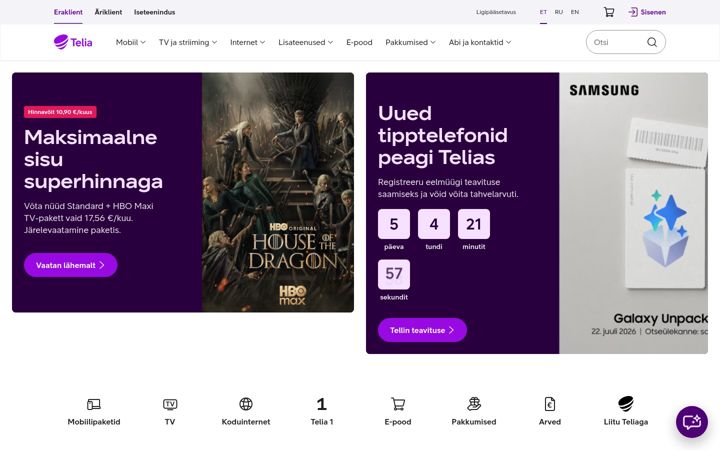This screenshot has height=450, width=720.
Task: Expand the Abi ja kontaktid menu
Action: coord(479,42)
